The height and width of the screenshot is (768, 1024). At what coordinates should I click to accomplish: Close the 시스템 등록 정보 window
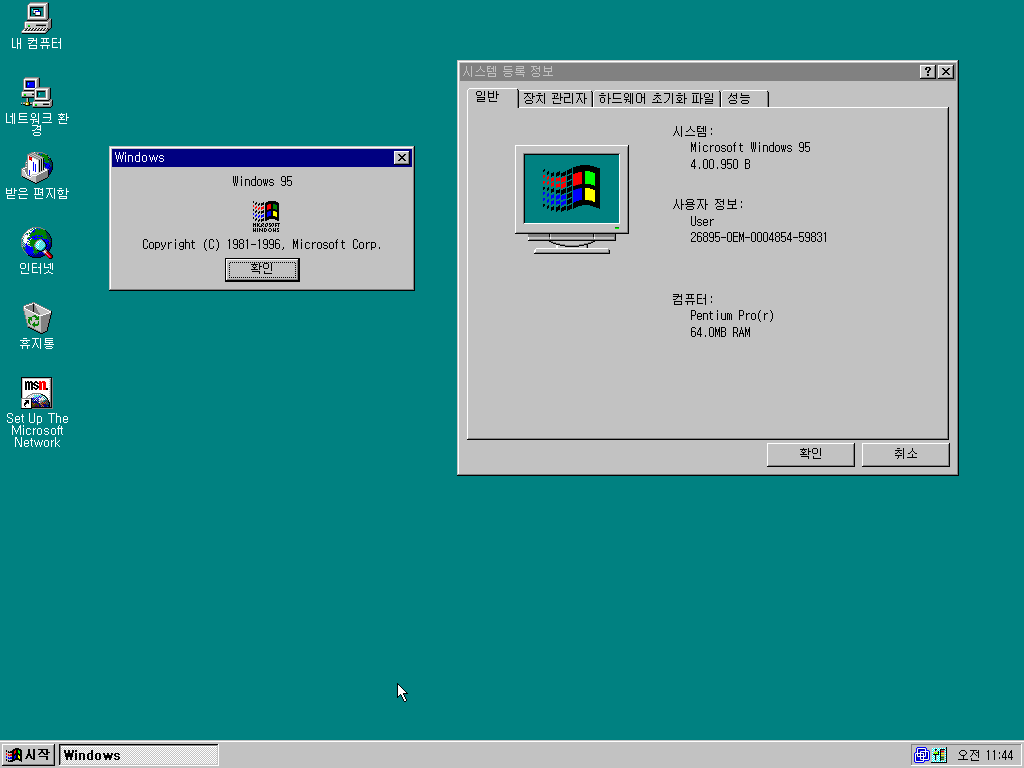[x=946, y=72]
